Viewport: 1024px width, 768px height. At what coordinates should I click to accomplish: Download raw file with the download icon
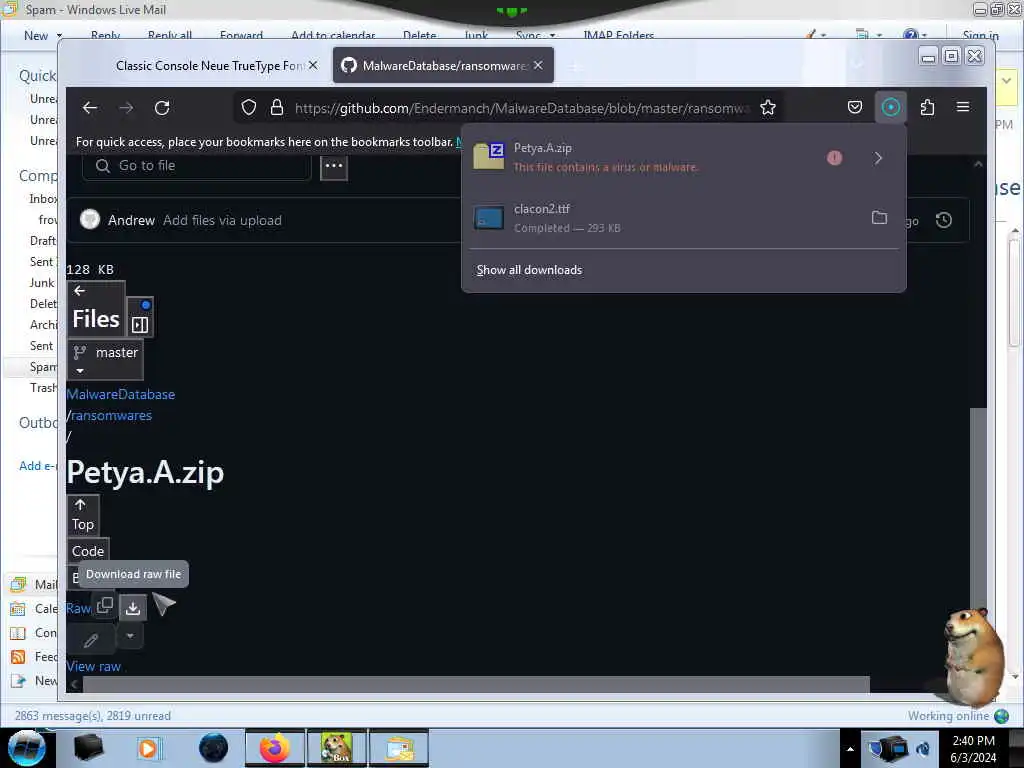click(133, 609)
